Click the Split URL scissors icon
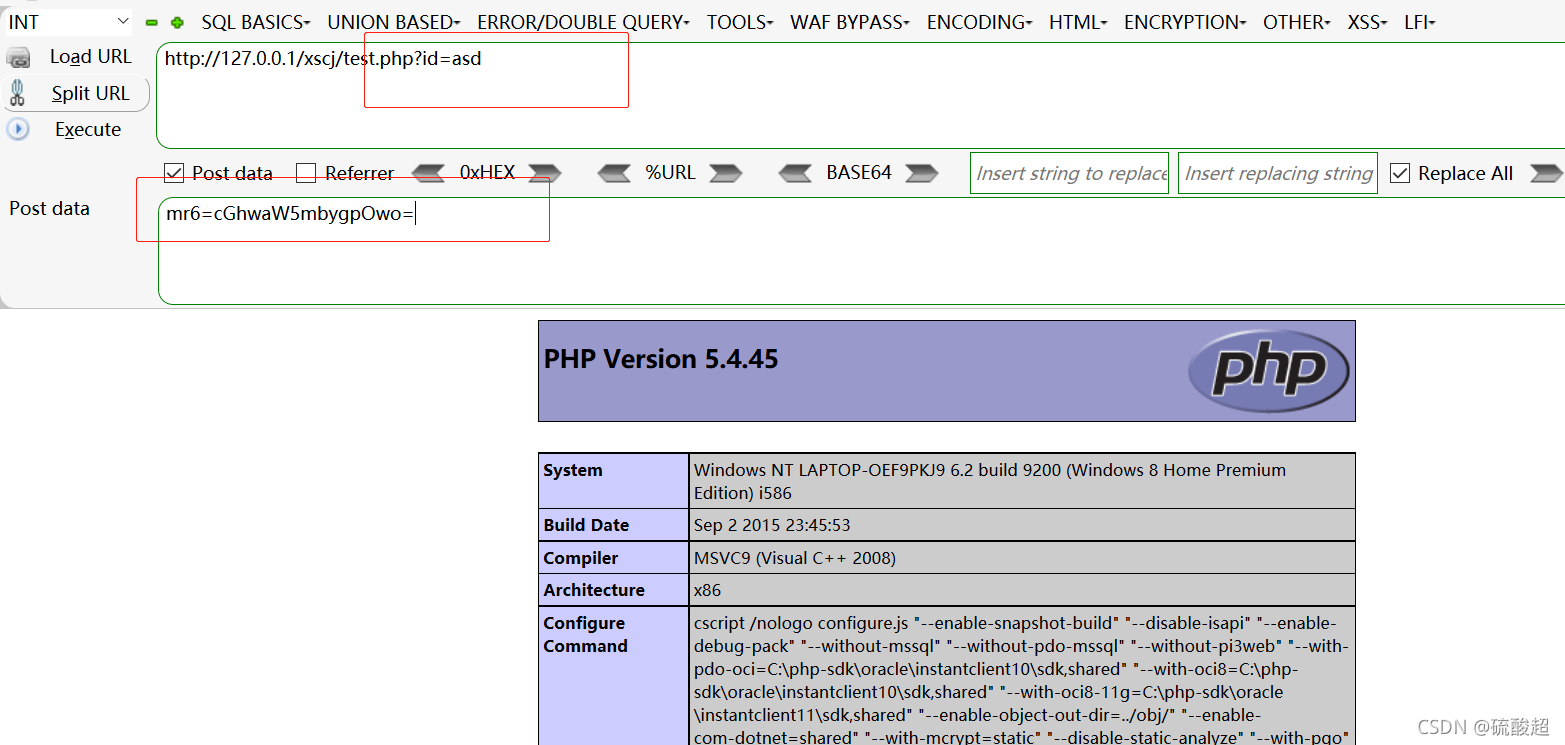1565x745 pixels. pyautogui.click(x=17, y=94)
